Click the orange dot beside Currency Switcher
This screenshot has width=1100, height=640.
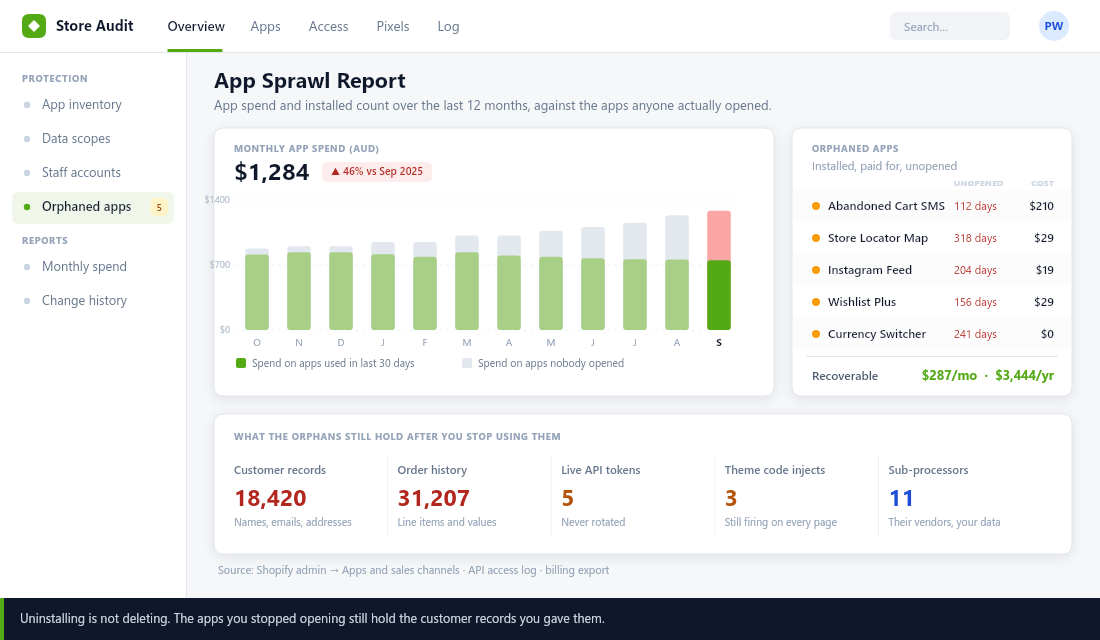coord(816,334)
